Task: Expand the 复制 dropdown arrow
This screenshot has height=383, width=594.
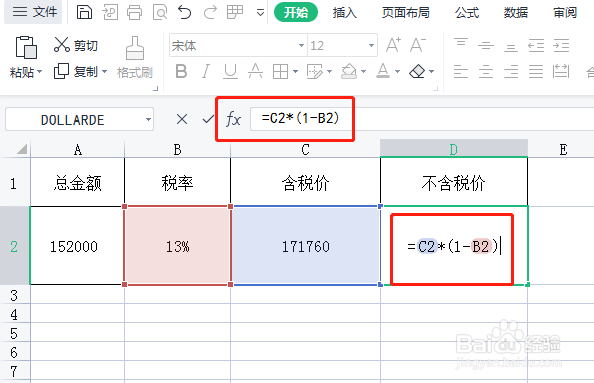Action: pyautogui.click(x=105, y=71)
